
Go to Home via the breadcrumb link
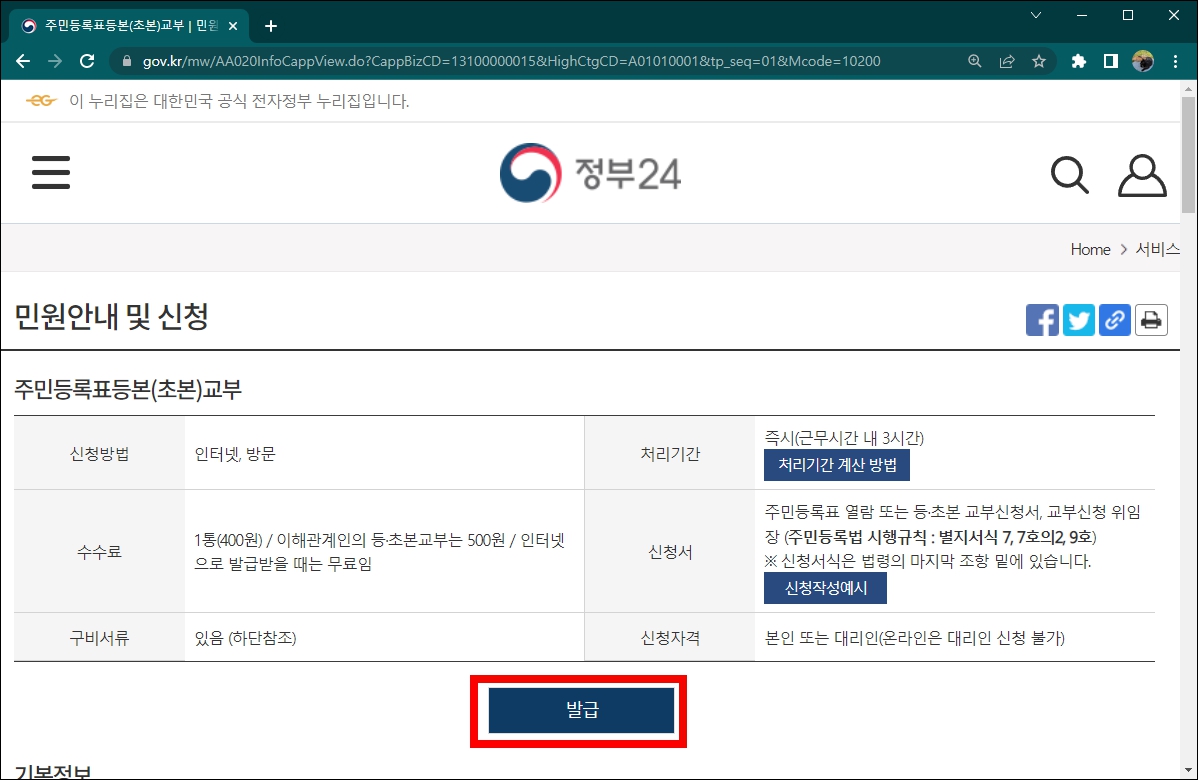pos(1089,249)
